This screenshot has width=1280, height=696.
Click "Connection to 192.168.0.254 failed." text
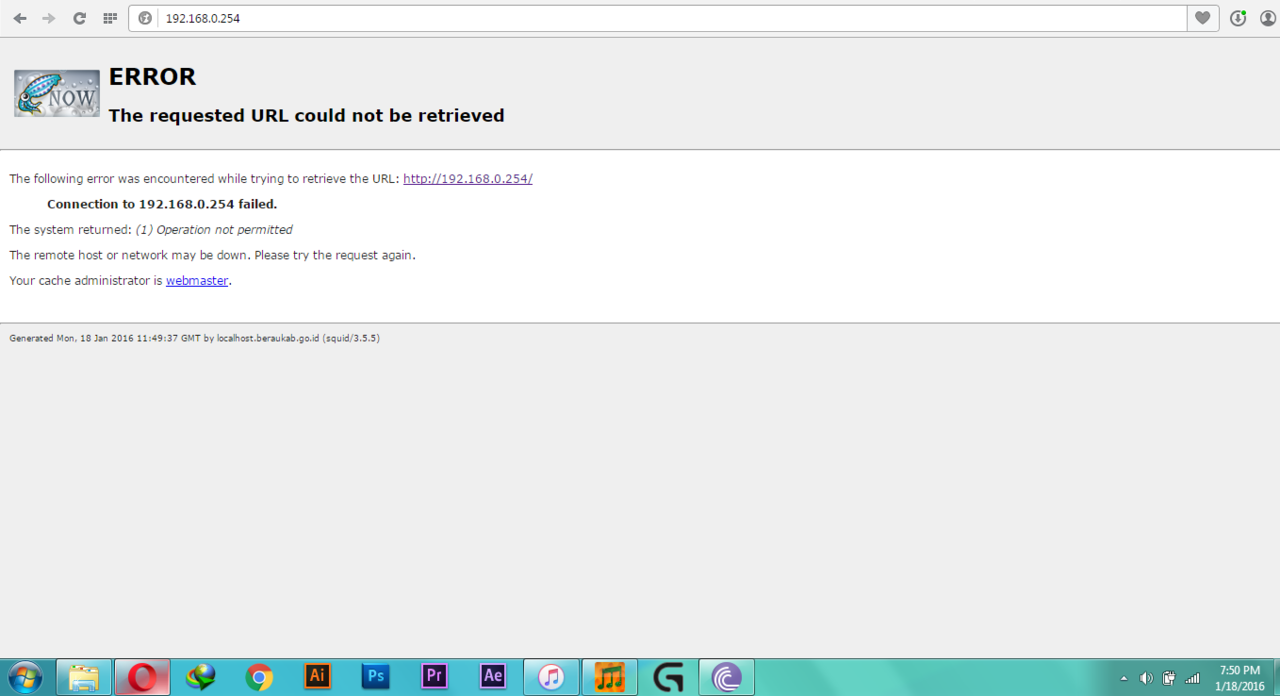[162, 204]
